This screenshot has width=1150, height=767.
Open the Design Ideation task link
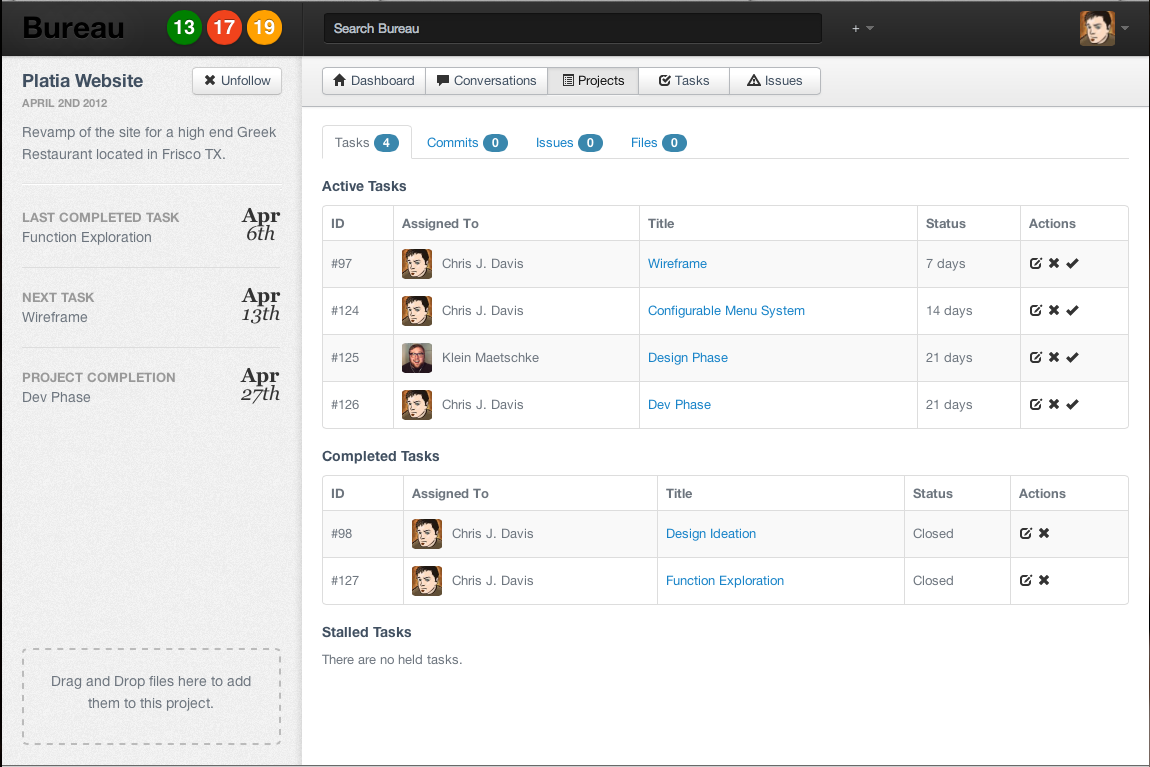(711, 533)
